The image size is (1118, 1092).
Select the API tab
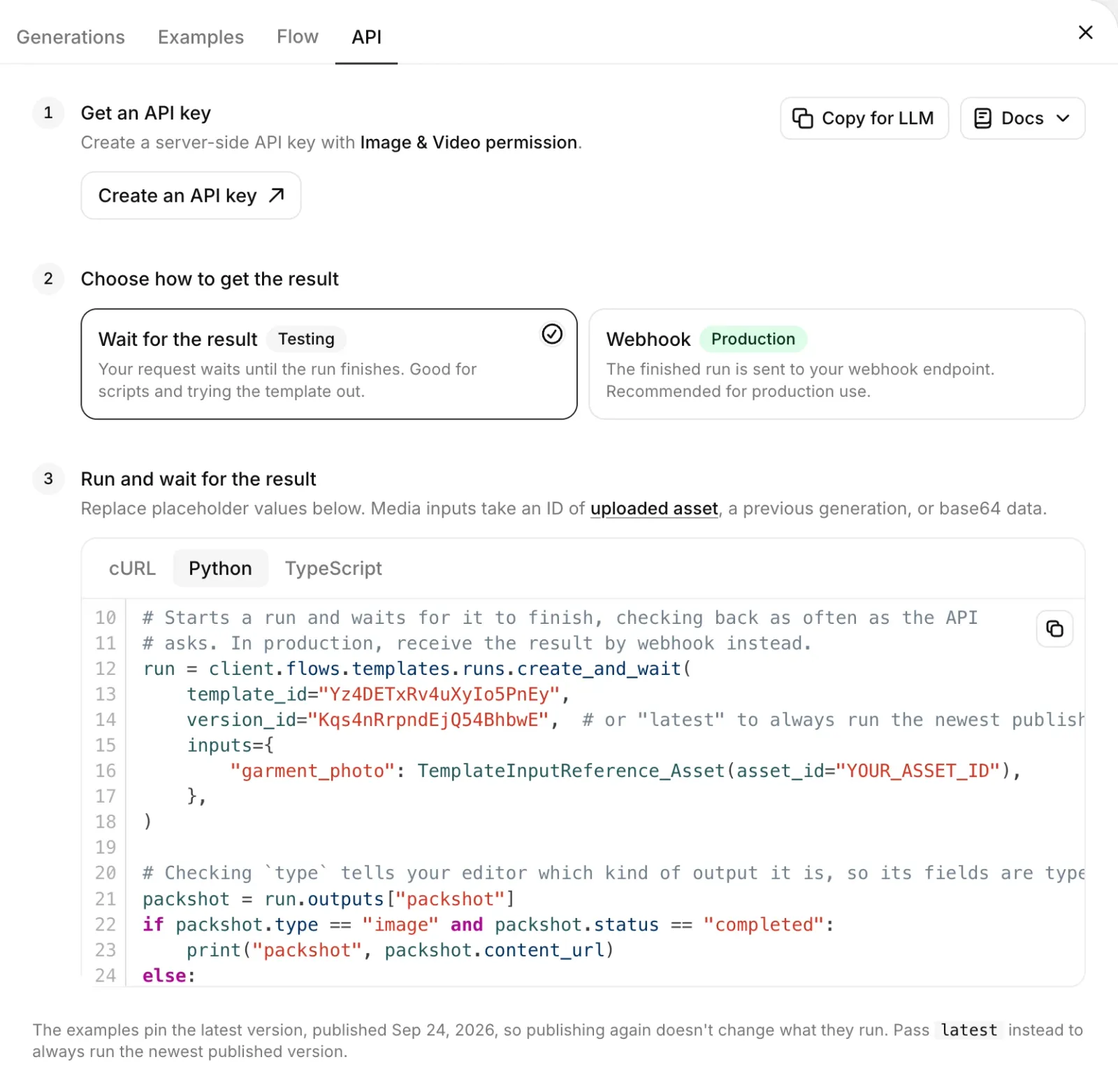[x=366, y=37]
